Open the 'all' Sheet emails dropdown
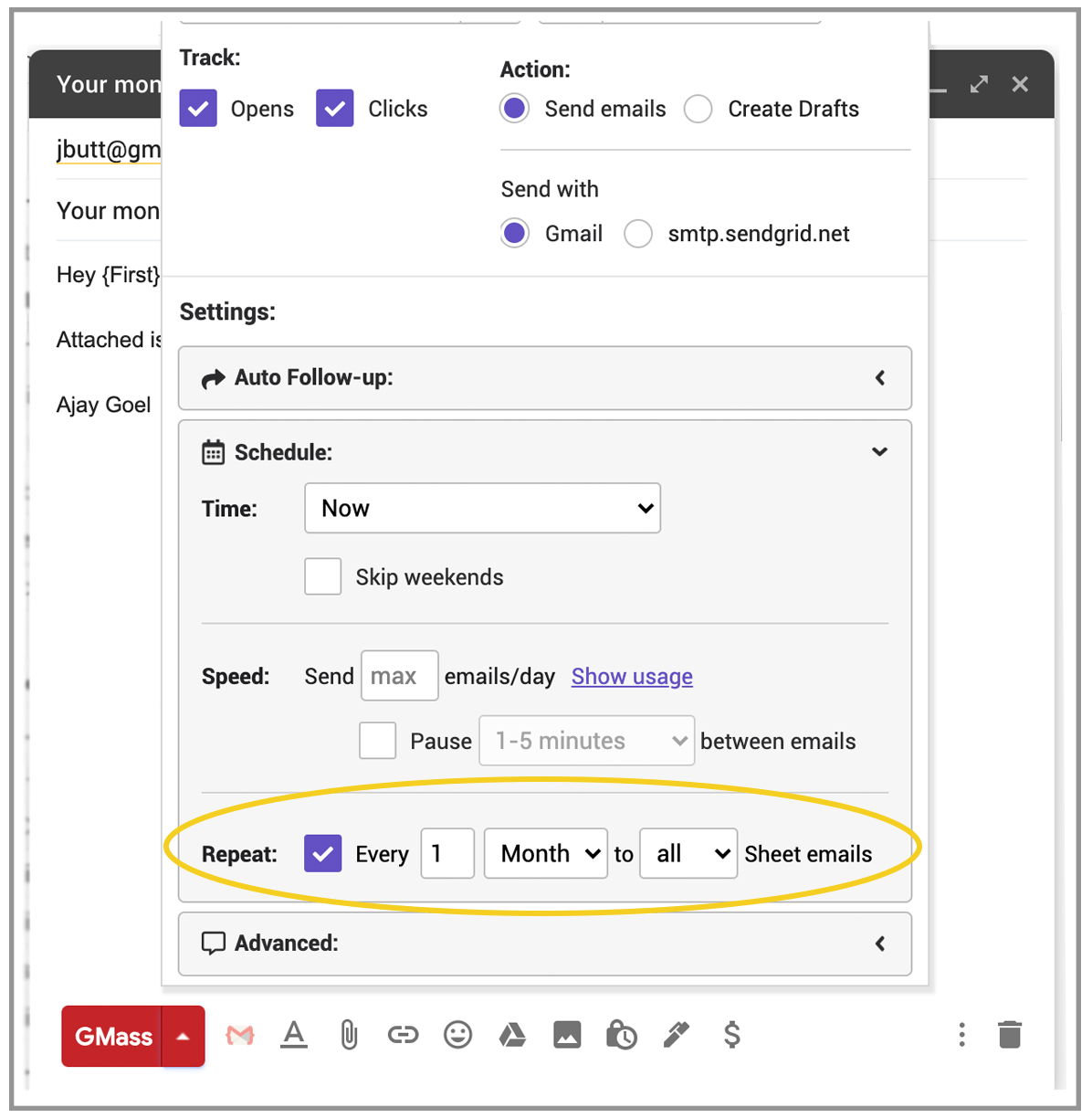1092x1118 pixels. tap(688, 853)
